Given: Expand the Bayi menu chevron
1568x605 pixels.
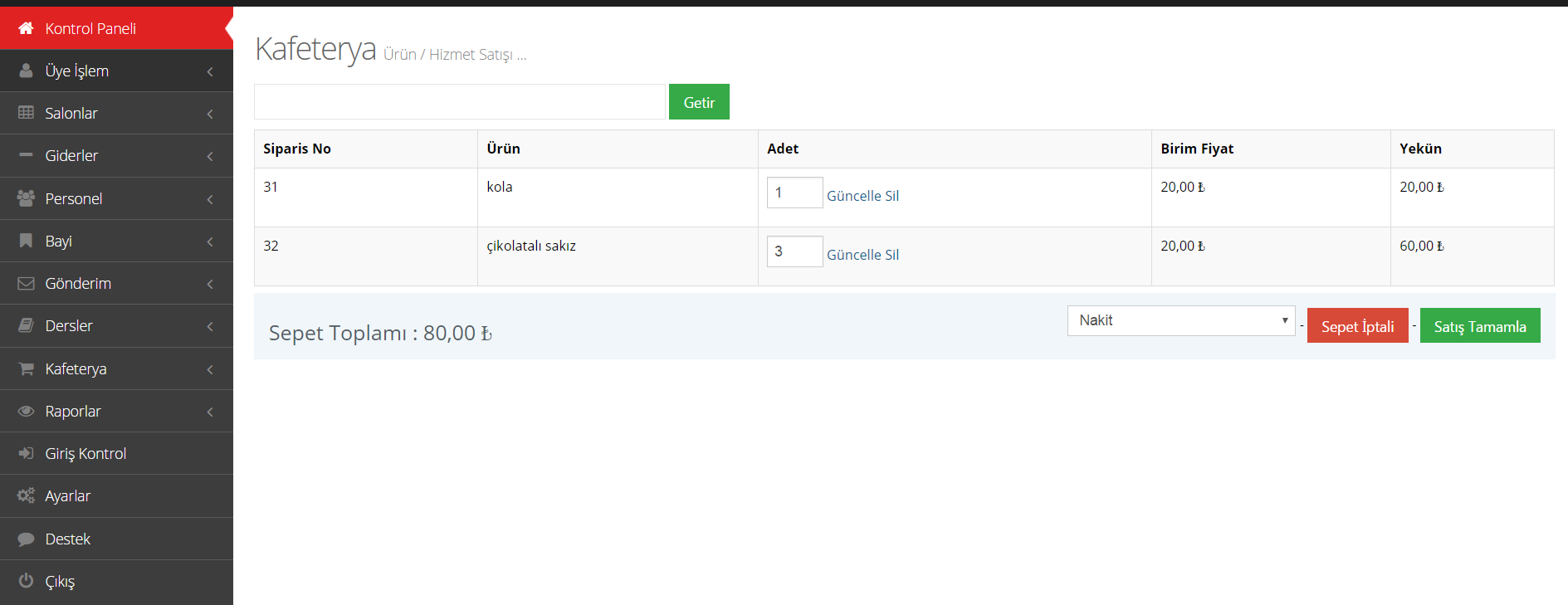Looking at the screenshot, I should point(210,242).
